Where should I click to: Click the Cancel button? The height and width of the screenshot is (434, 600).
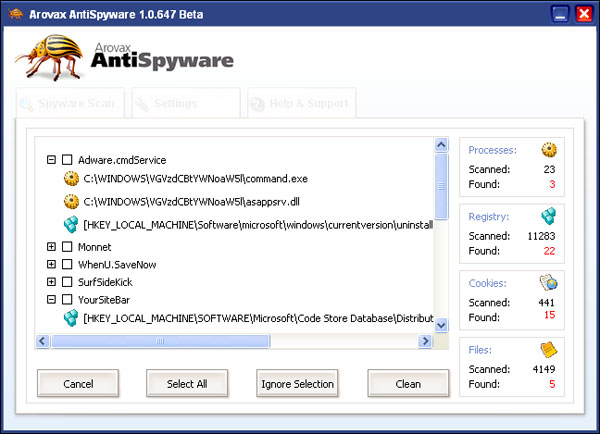coord(78,383)
